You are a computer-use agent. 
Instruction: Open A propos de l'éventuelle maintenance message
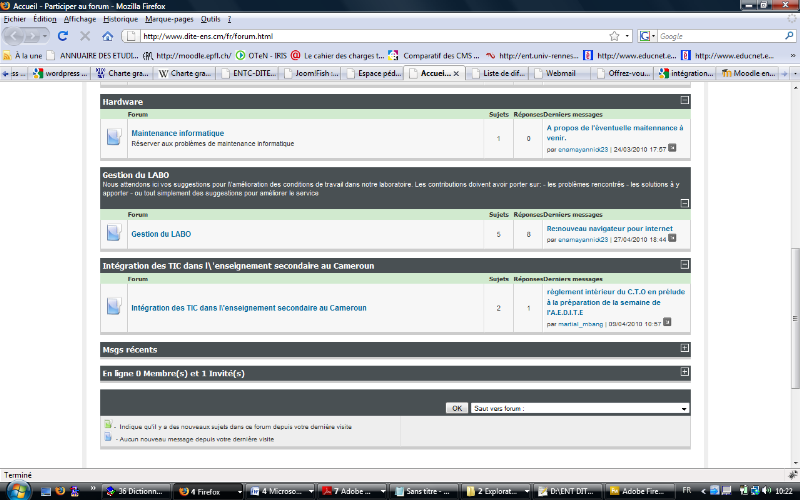tap(615, 133)
